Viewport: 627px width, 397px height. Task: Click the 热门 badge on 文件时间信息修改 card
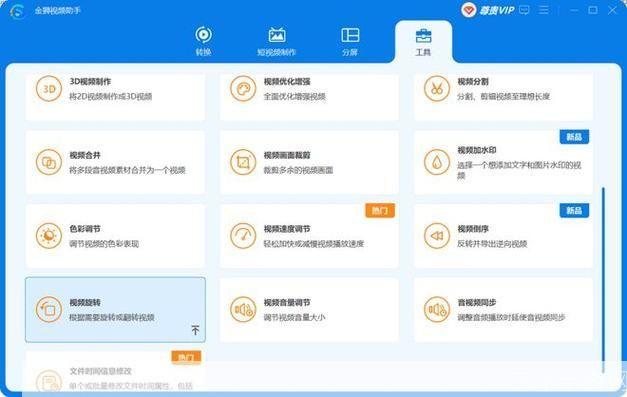186,357
